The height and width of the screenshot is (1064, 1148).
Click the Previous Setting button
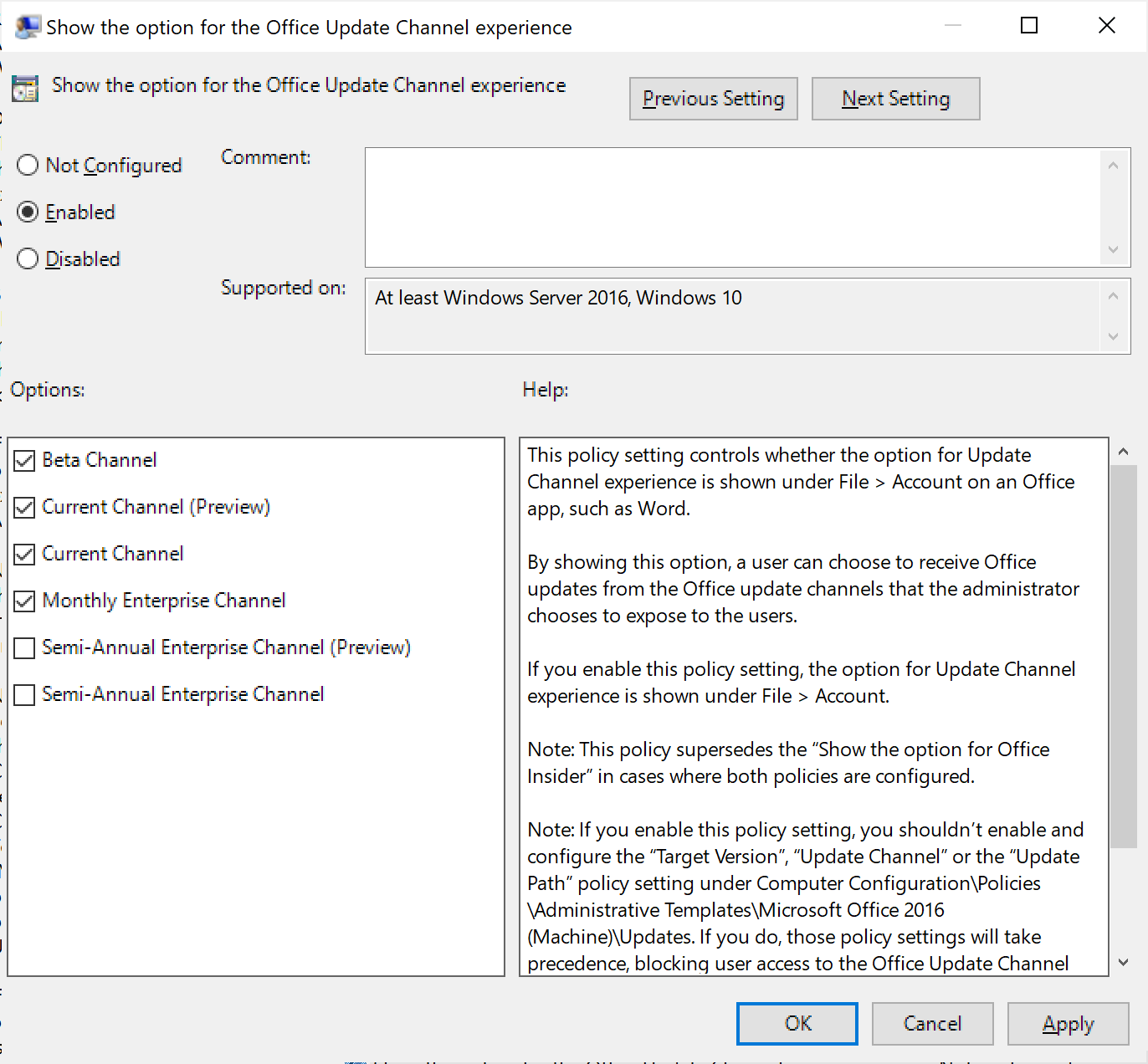coord(713,98)
